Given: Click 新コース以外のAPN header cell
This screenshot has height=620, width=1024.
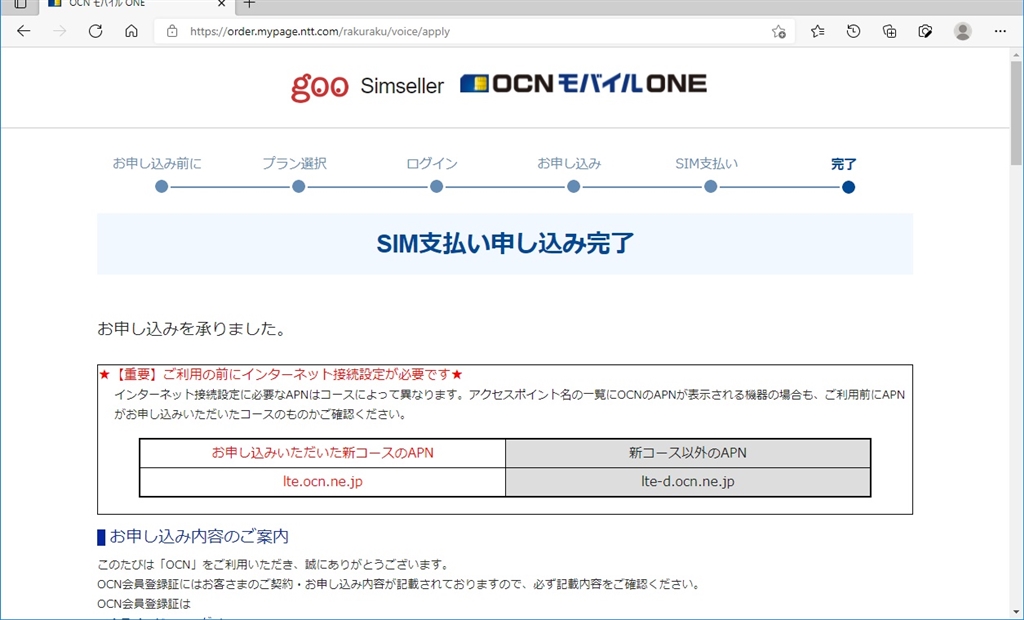Looking at the screenshot, I should (x=688, y=453).
